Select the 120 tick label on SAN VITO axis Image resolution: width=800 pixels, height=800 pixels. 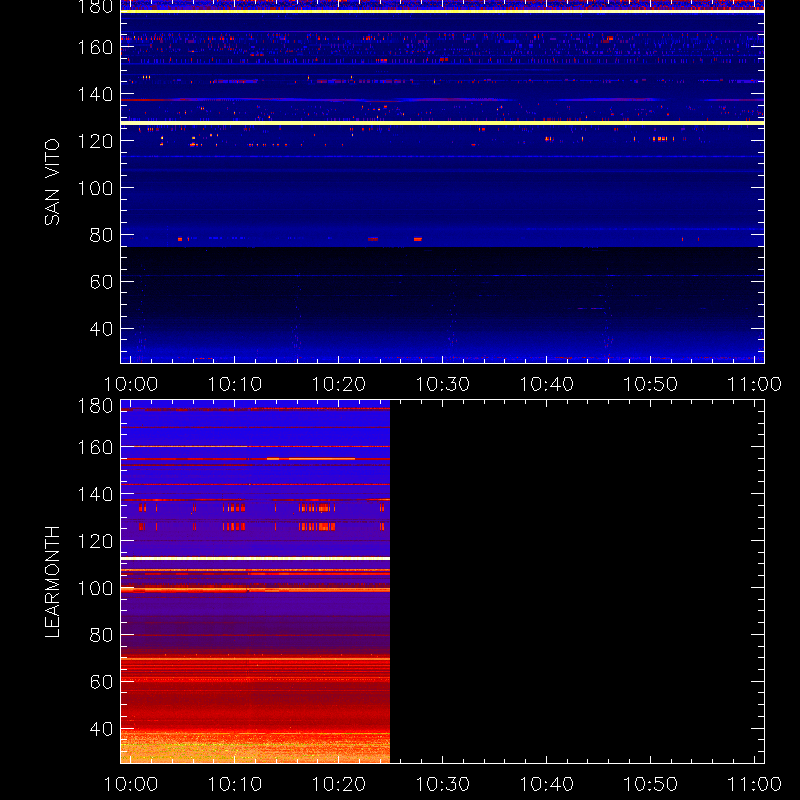coord(95,141)
